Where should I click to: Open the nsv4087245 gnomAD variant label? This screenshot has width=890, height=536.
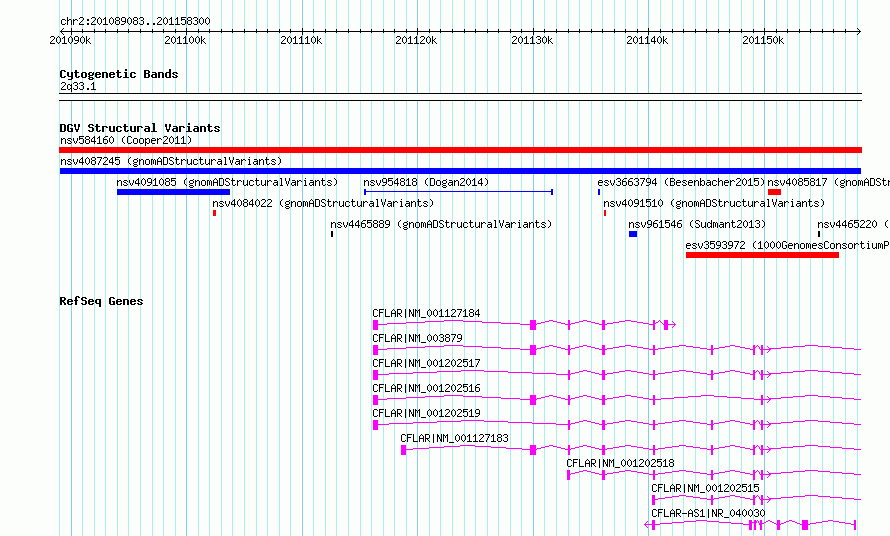(x=171, y=161)
